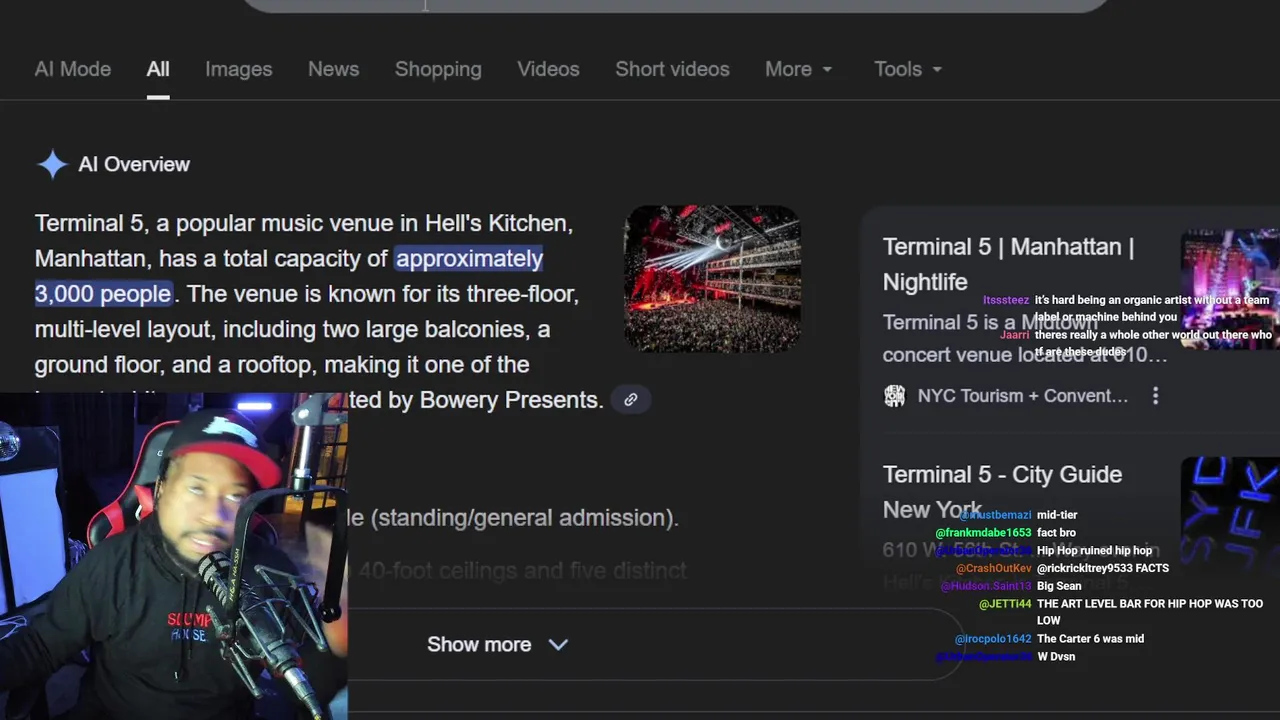Open the Terminal 5 concert venue photo

(x=712, y=279)
